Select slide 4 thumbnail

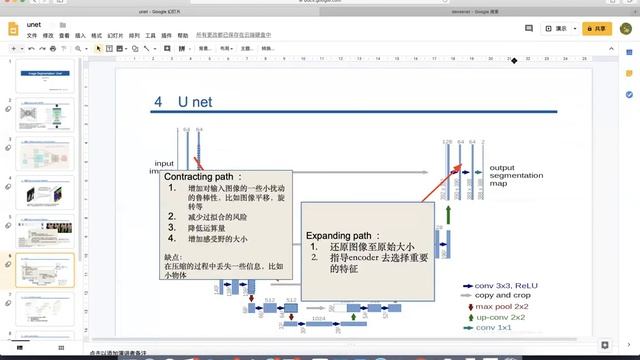point(45,192)
